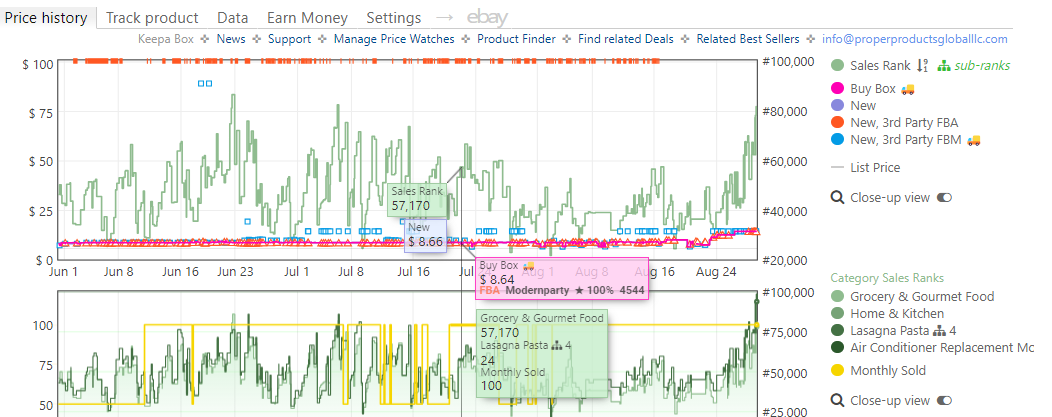Open the Support link
This screenshot has height=417, width=1052.
[x=289, y=39]
